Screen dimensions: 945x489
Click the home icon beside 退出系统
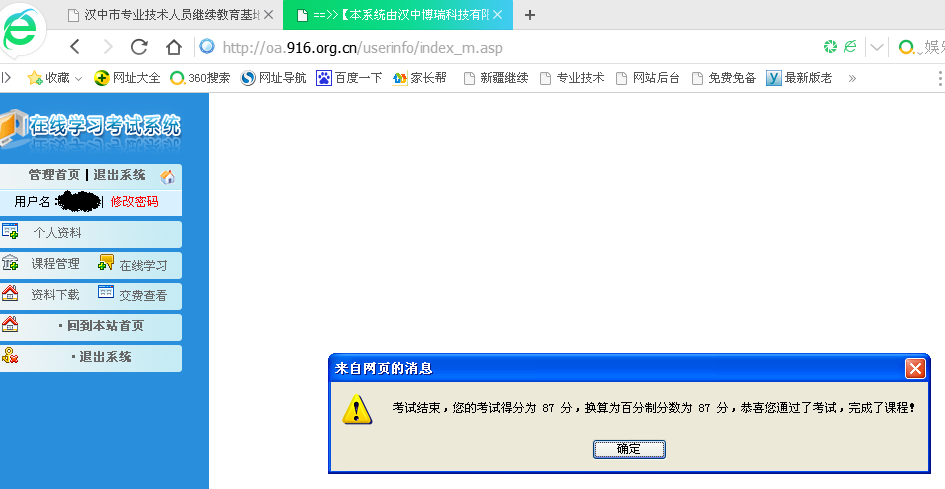coord(167,177)
